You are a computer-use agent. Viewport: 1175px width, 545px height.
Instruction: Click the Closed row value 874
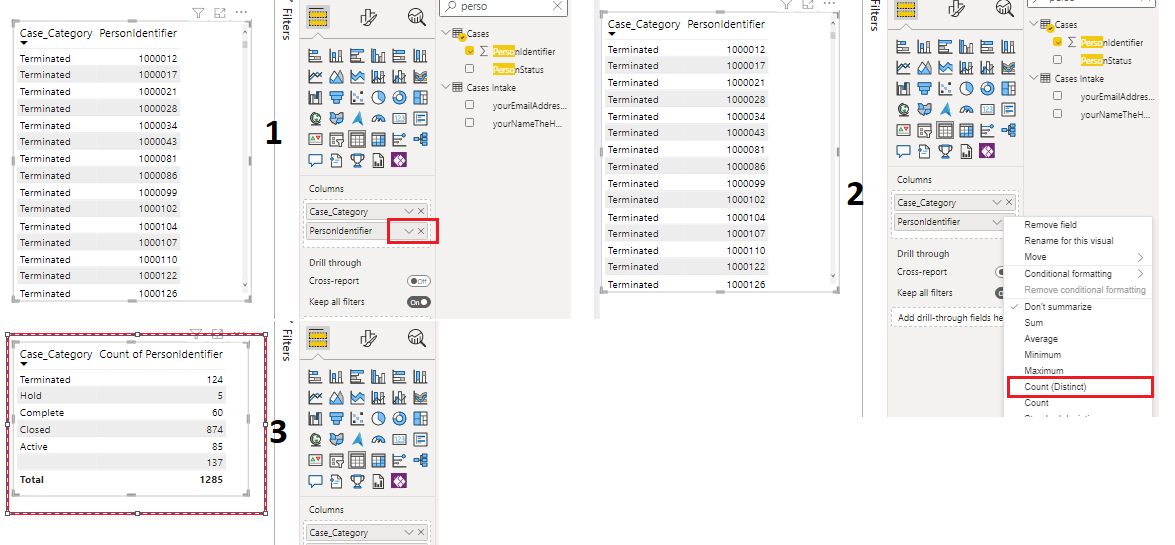tap(214, 430)
